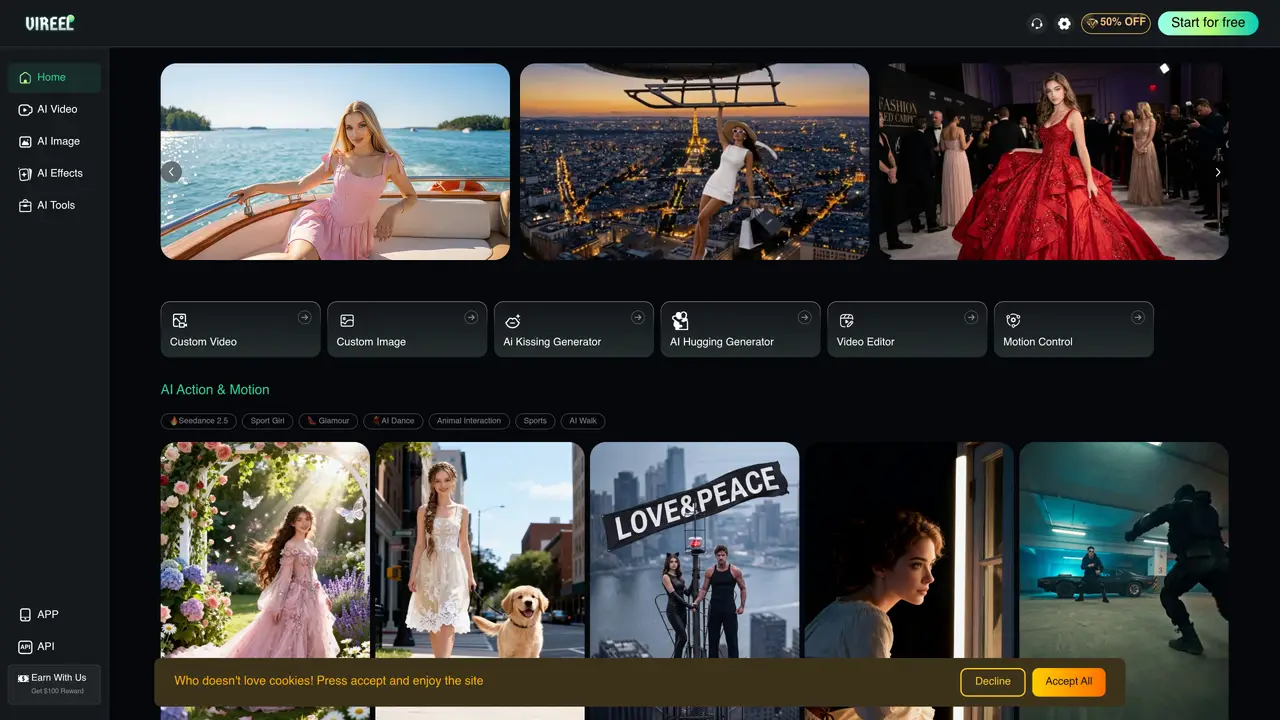Click the Video Editor card icon

846,321
